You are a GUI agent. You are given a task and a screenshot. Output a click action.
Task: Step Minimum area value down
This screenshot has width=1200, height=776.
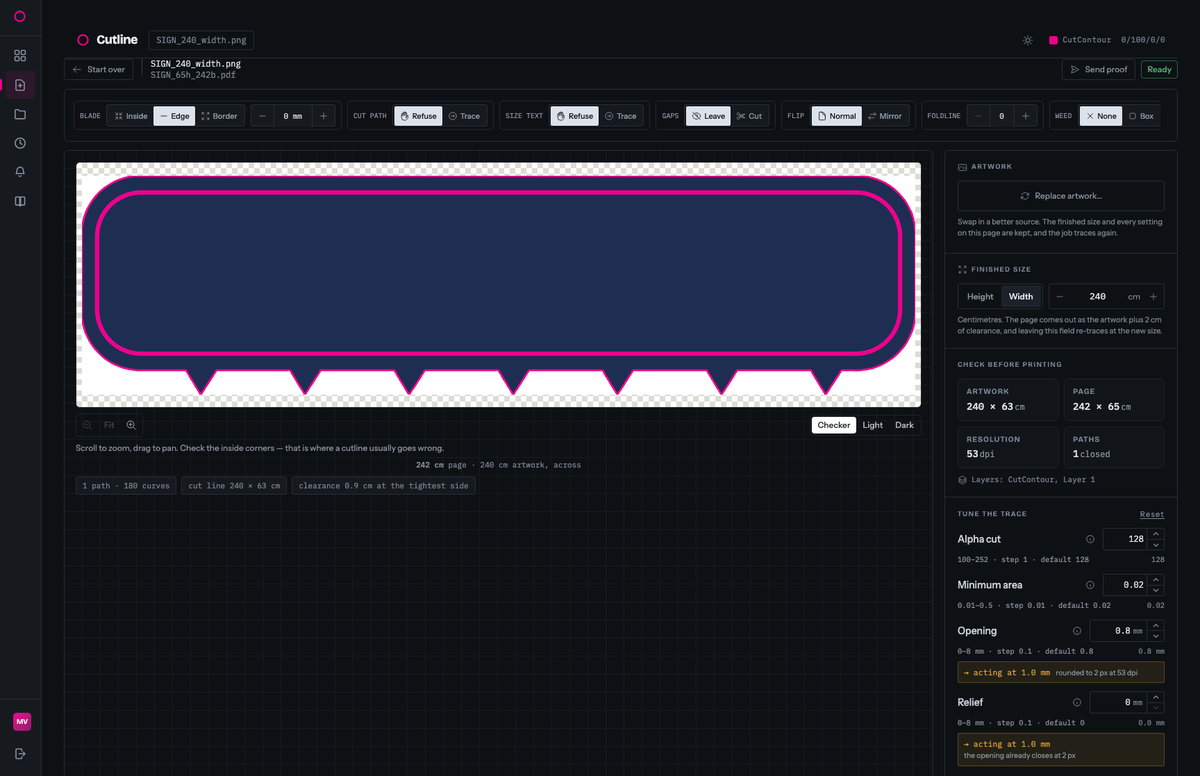click(x=1157, y=590)
